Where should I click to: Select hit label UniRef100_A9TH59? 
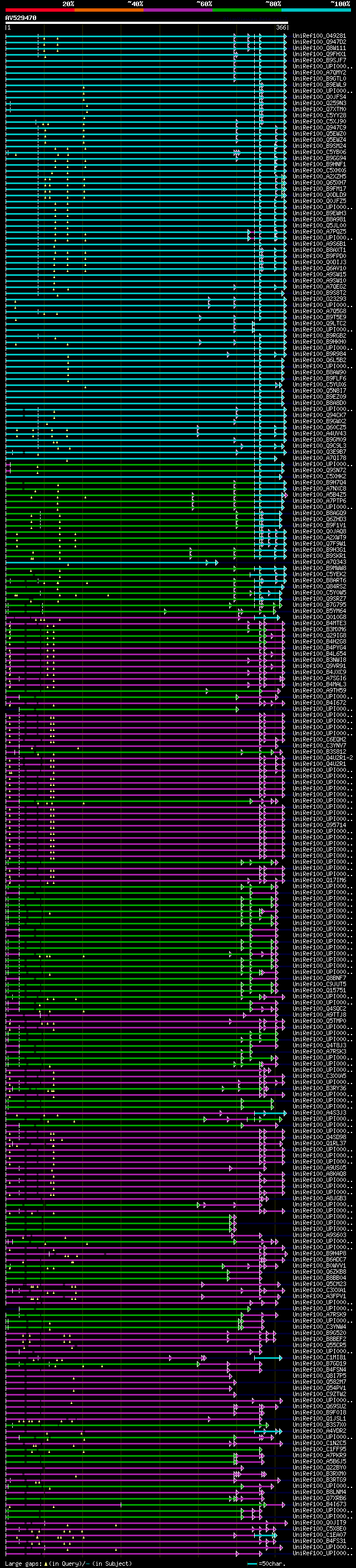[x=319, y=690]
